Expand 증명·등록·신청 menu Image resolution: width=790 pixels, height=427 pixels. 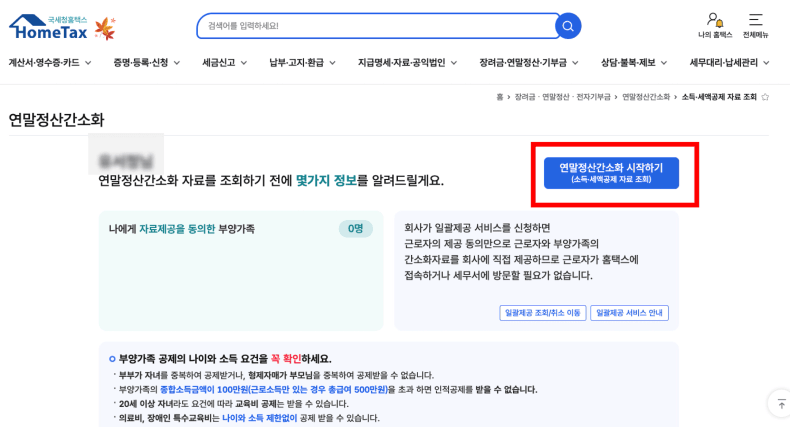click(x=147, y=63)
